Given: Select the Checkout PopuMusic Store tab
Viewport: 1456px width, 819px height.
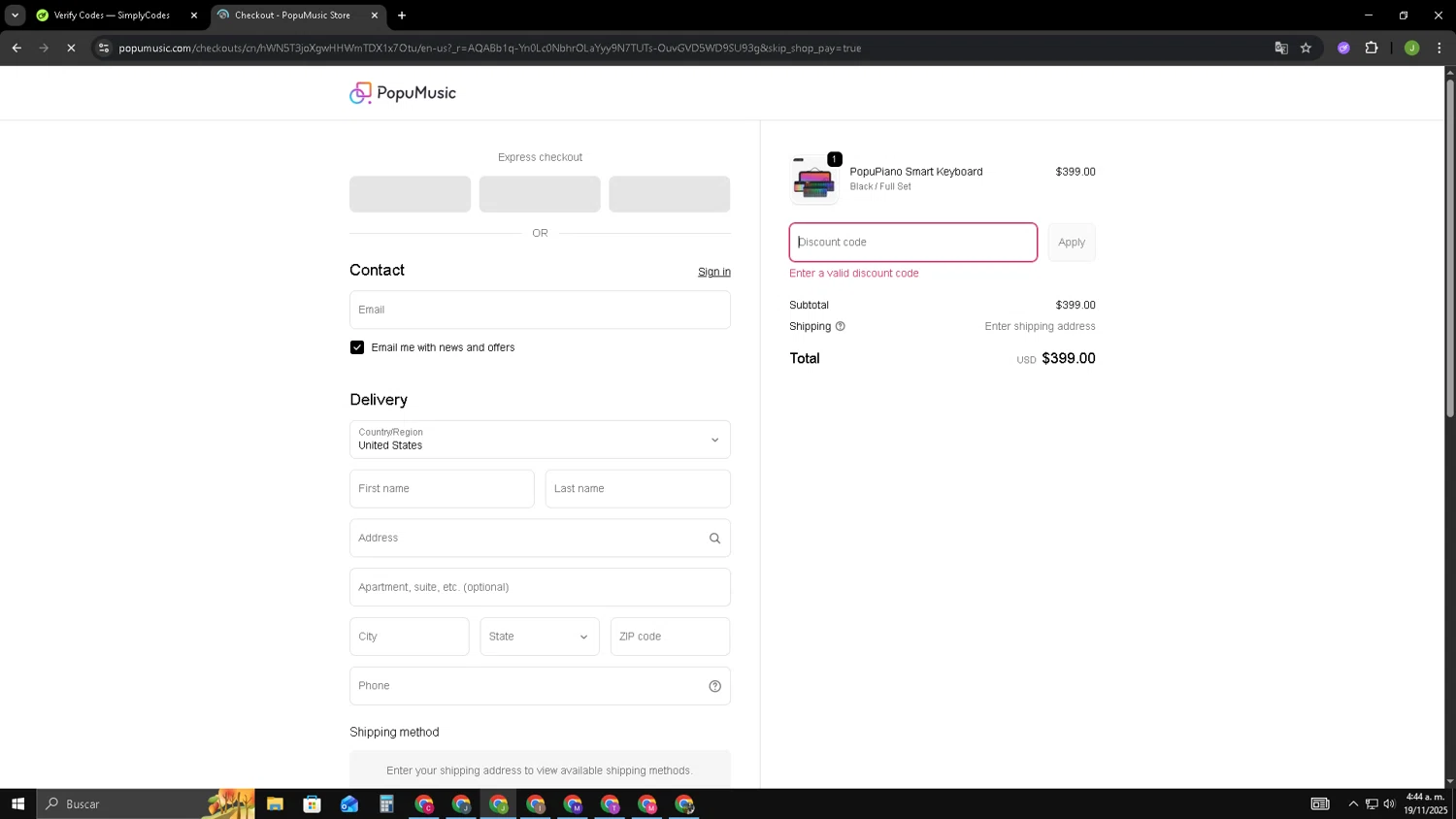Looking at the screenshot, I should pyautogui.click(x=292, y=16).
